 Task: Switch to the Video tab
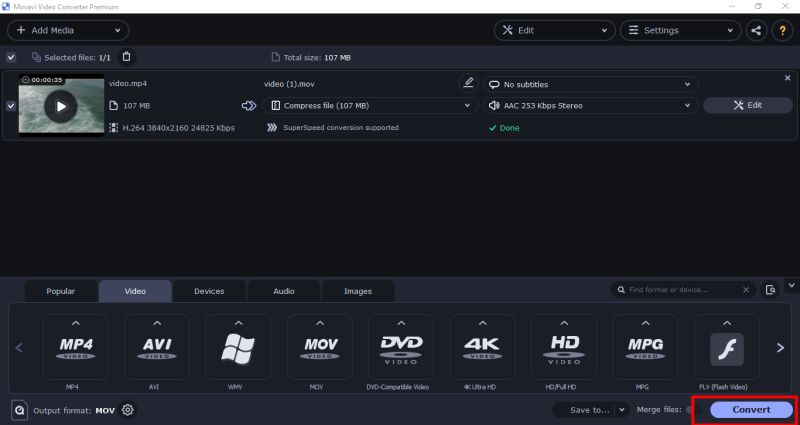[135, 291]
